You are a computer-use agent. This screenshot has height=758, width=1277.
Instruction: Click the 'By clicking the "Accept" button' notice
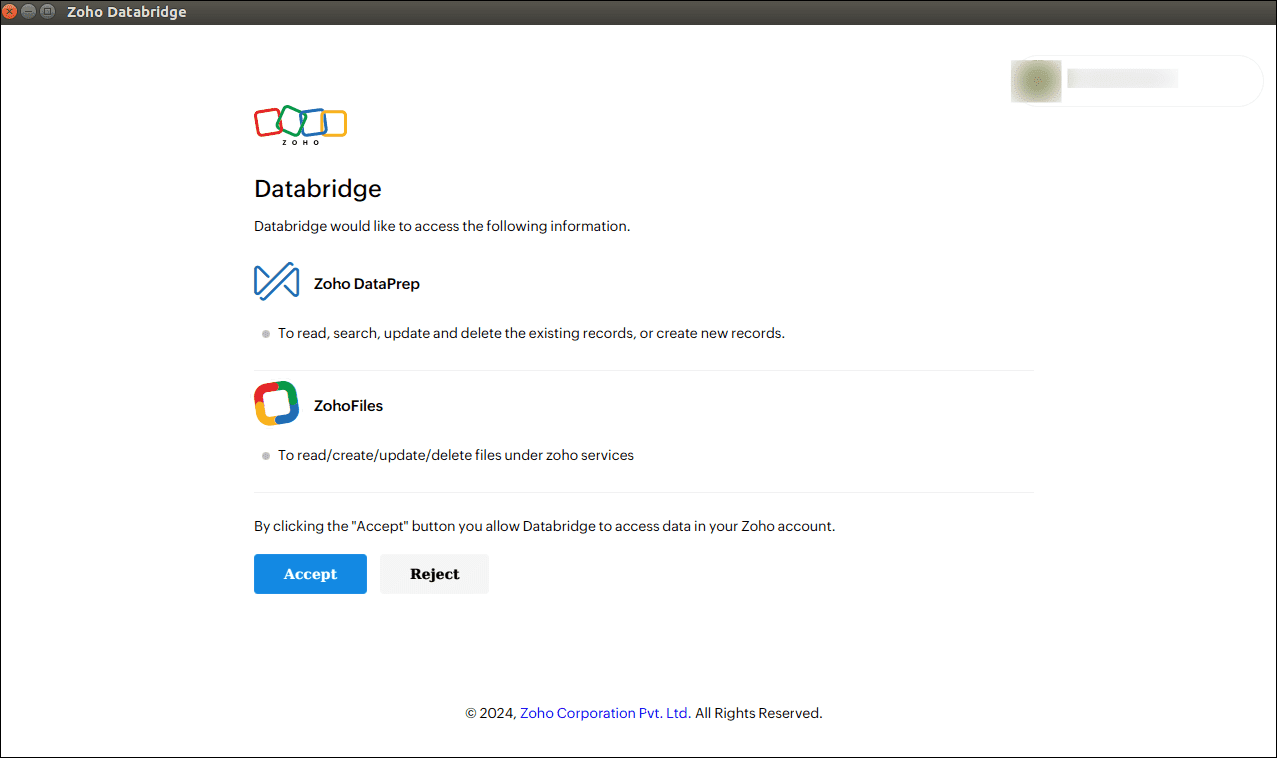544,526
